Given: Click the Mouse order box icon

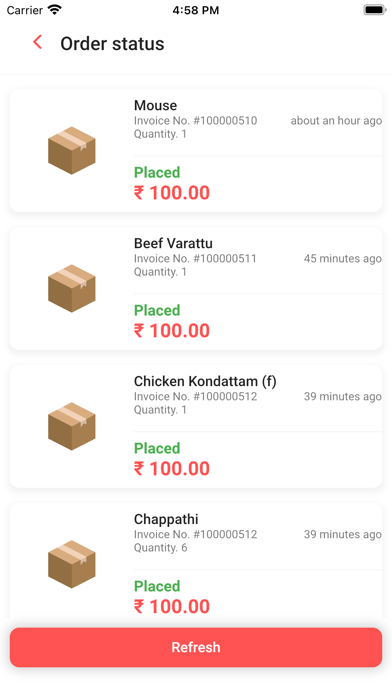Looking at the screenshot, I should [71, 150].
